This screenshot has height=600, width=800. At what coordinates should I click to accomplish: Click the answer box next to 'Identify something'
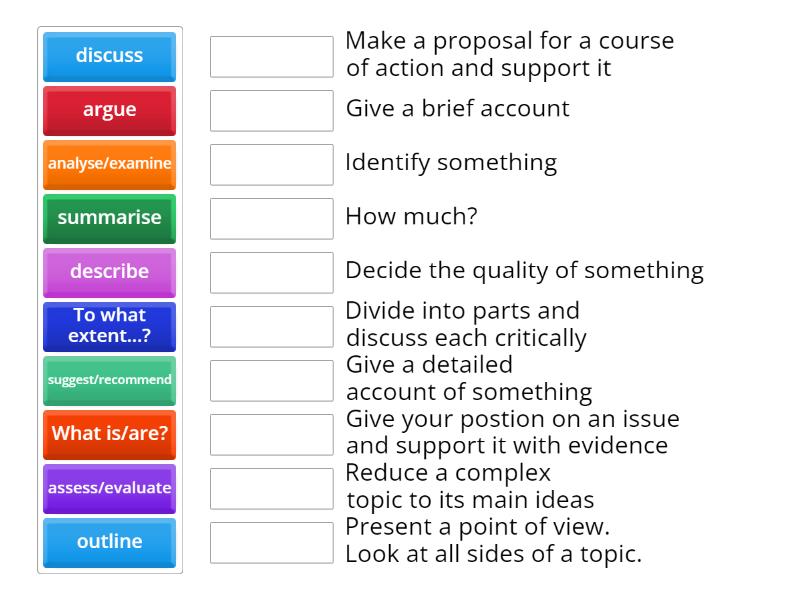click(x=271, y=164)
